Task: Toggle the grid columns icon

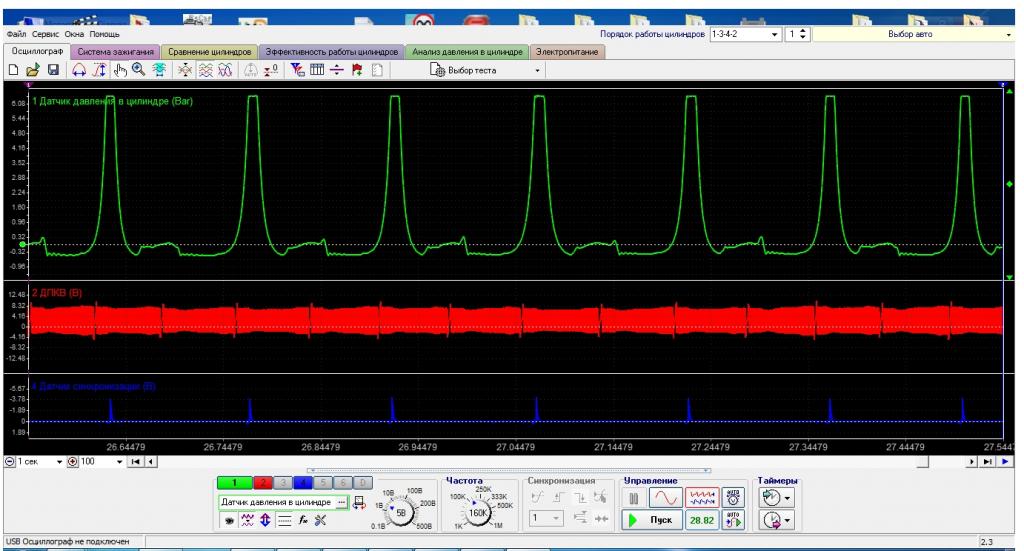Action: [x=317, y=70]
